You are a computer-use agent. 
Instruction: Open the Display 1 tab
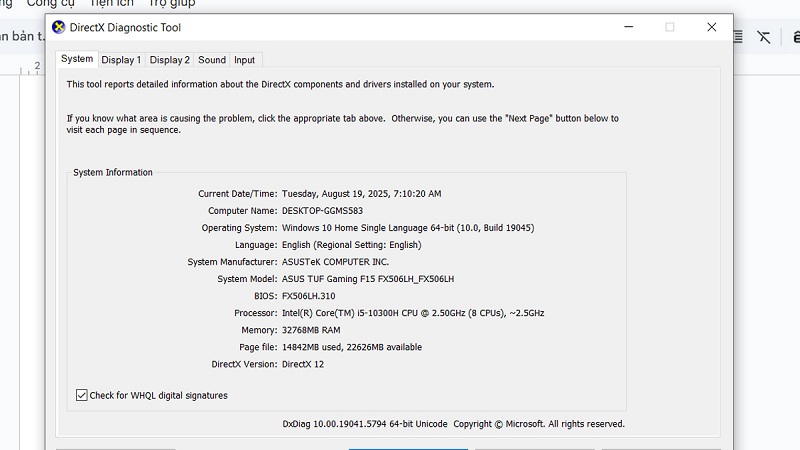point(121,60)
